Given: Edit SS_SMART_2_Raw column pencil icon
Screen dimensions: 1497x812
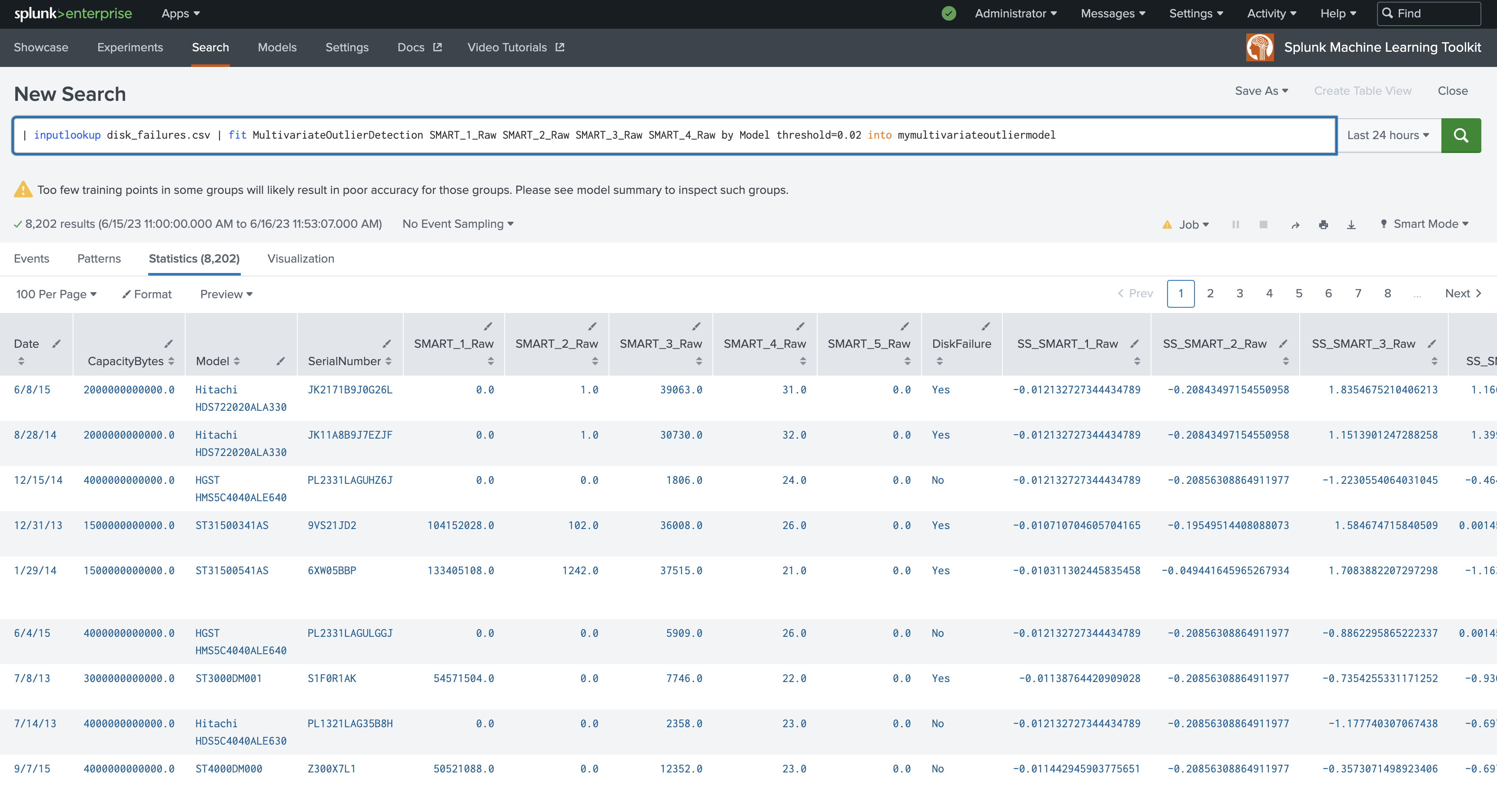Looking at the screenshot, I should [1283, 343].
